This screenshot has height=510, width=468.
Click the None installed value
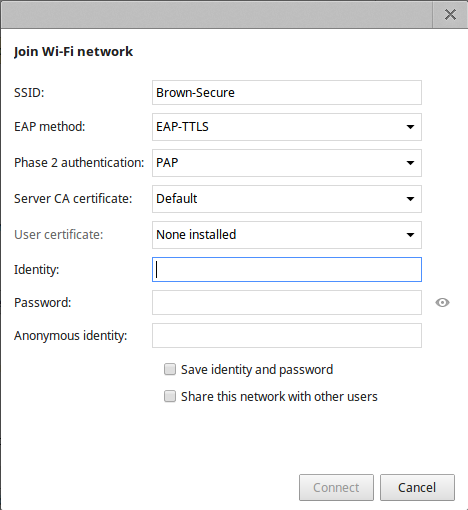pos(196,235)
